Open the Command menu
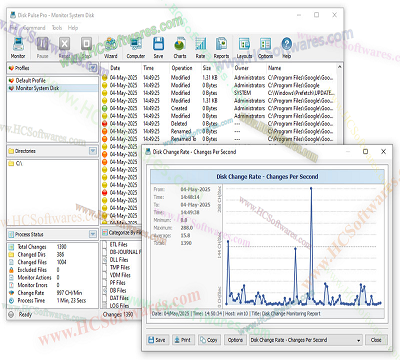This screenshot has height=360, width=400. coord(34,28)
